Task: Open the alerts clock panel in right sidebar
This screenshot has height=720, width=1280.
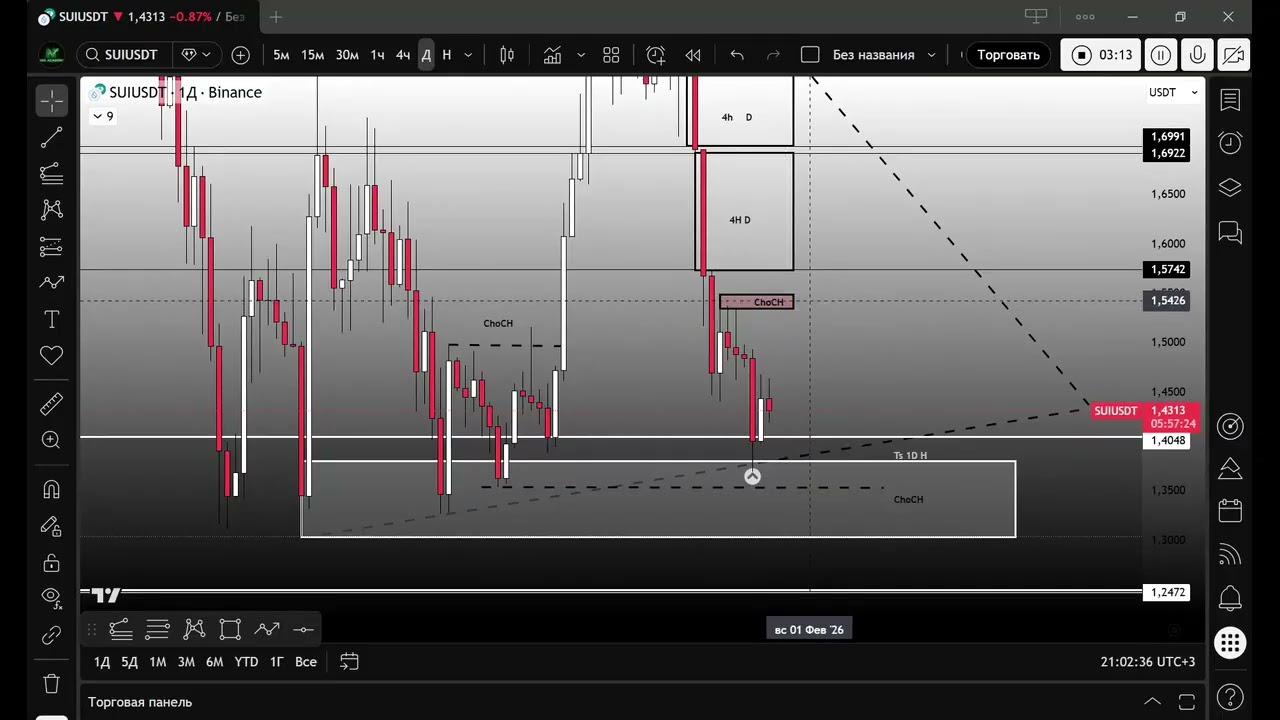Action: [1230, 143]
